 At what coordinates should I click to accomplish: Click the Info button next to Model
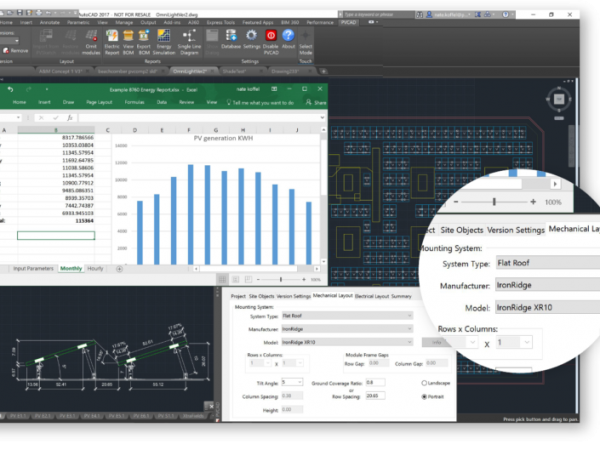click(437, 342)
